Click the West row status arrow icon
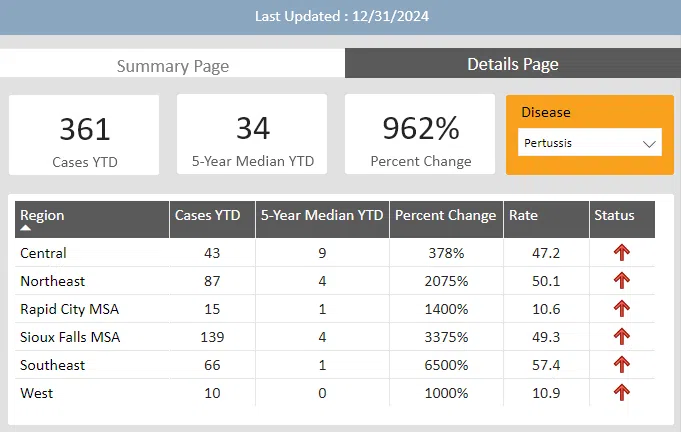681x432 pixels. click(x=622, y=393)
